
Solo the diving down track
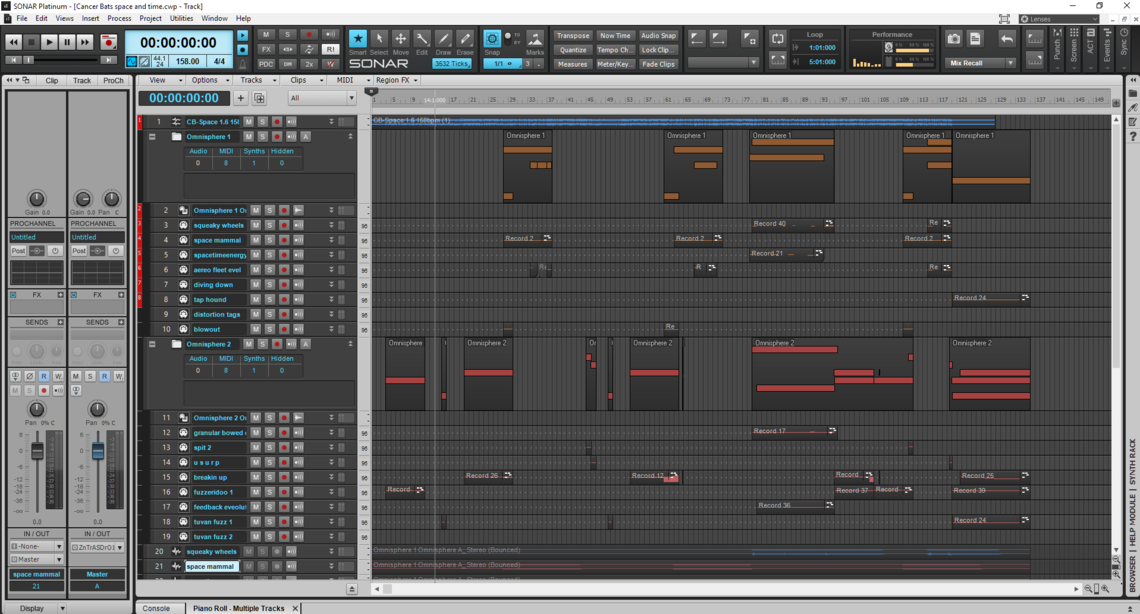point(270,285)
